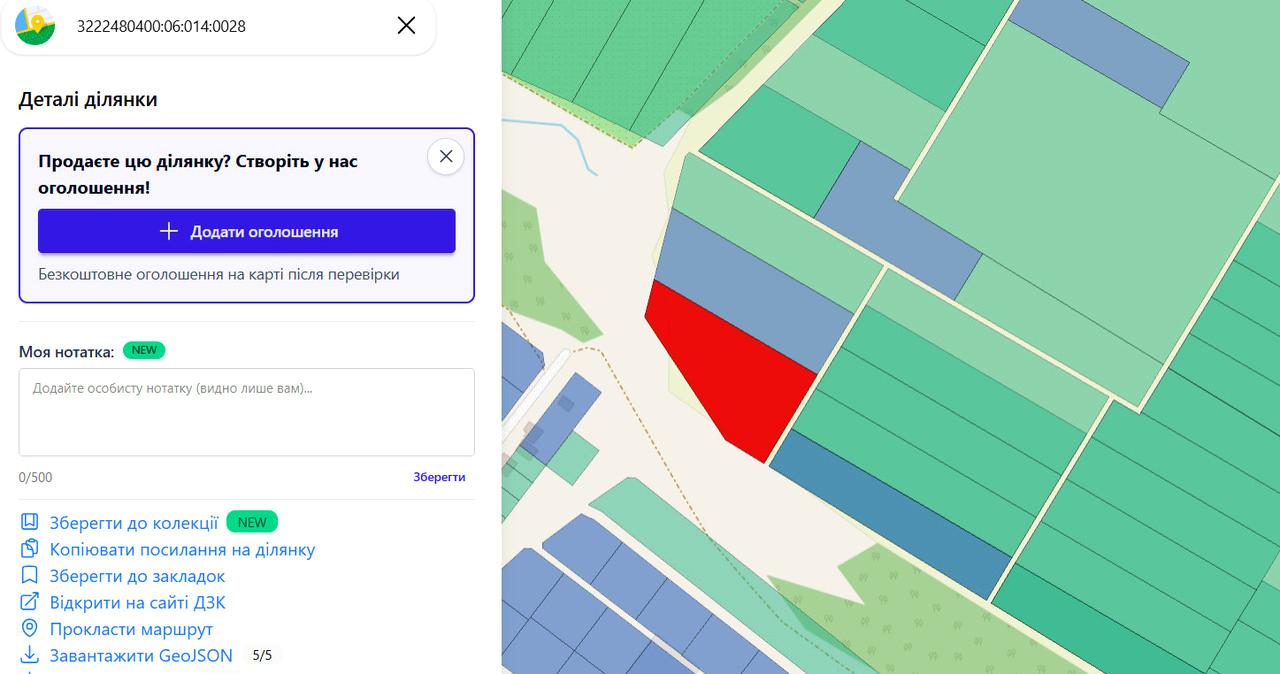
Task: Choose Зберегти до закладок
Action: [x=137, y=576]
